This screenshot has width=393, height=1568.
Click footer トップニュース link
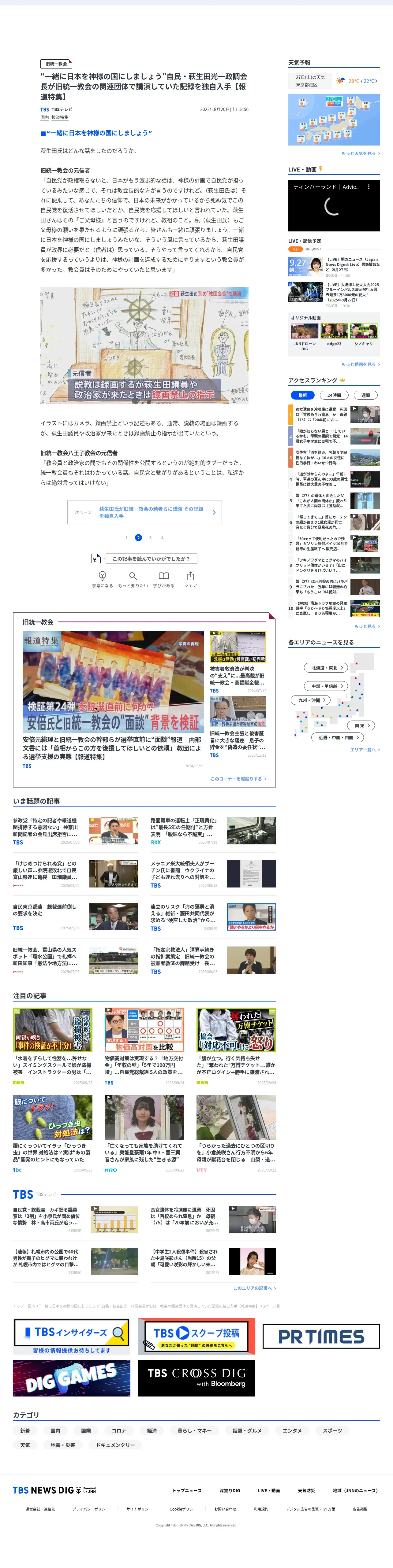[x=186, y=1491]
